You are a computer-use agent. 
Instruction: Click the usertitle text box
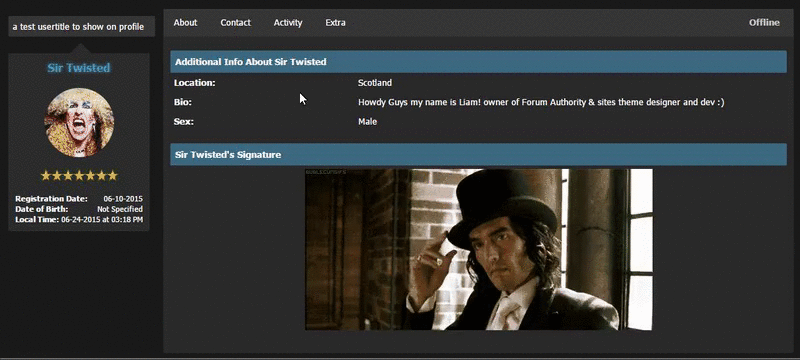(x=82, y=27)
